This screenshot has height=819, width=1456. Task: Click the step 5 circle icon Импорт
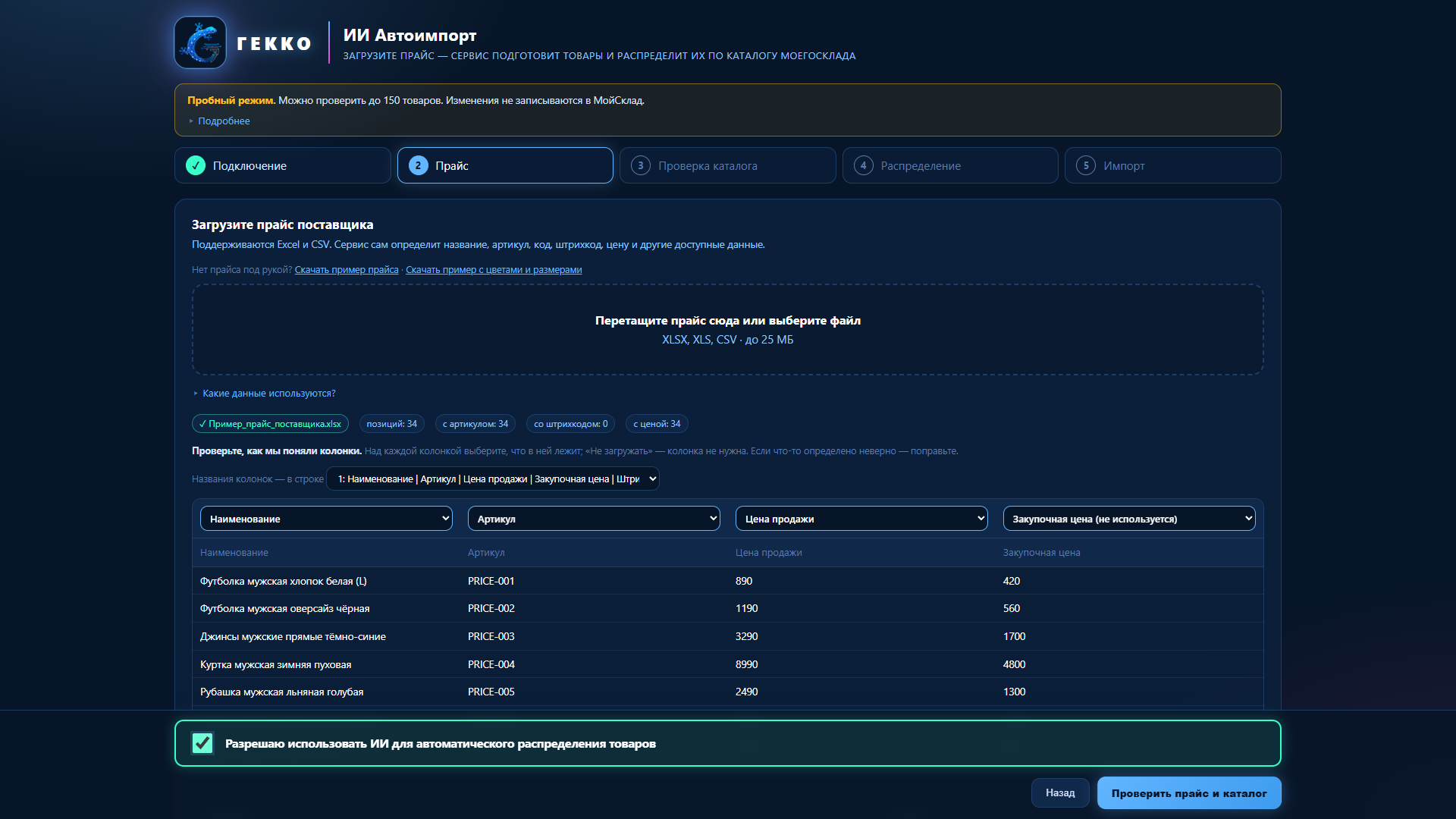tap(1086, 165)
